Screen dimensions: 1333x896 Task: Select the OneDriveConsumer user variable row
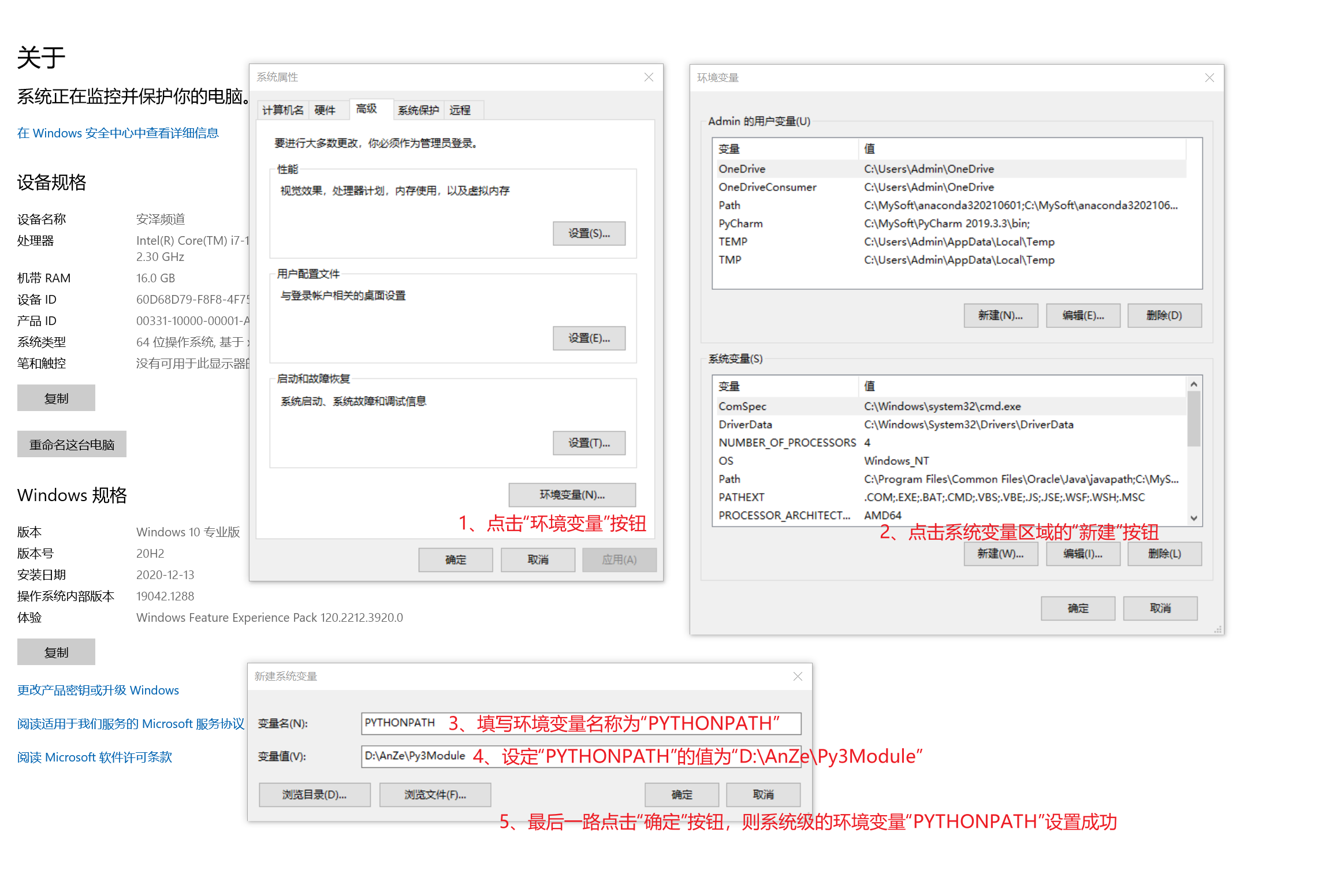[x=951, y=187]
